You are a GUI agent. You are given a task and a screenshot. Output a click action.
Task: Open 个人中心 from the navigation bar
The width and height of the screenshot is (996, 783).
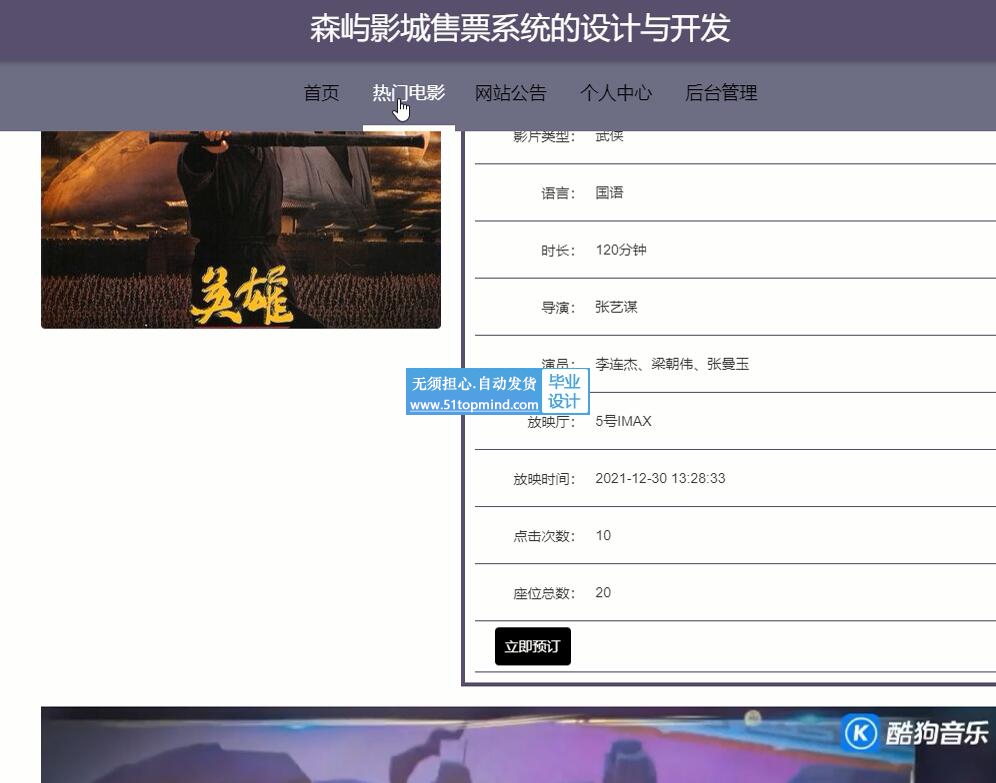[x=616, y=93]
